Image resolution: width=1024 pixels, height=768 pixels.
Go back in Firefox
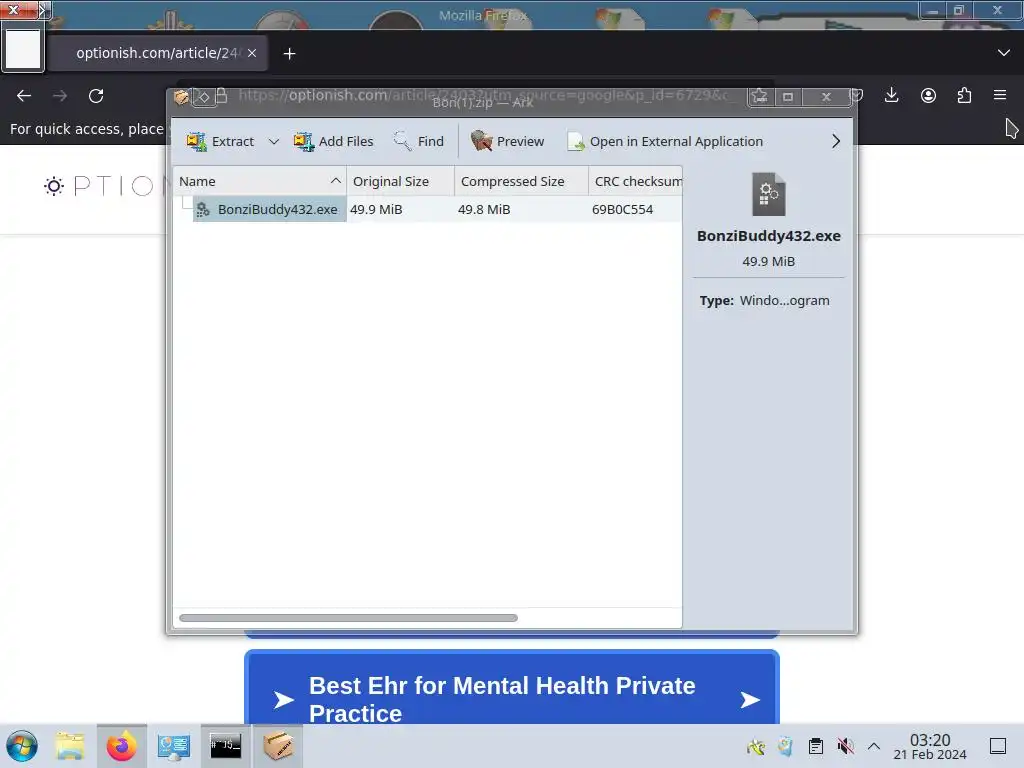[x=24, y=96]
